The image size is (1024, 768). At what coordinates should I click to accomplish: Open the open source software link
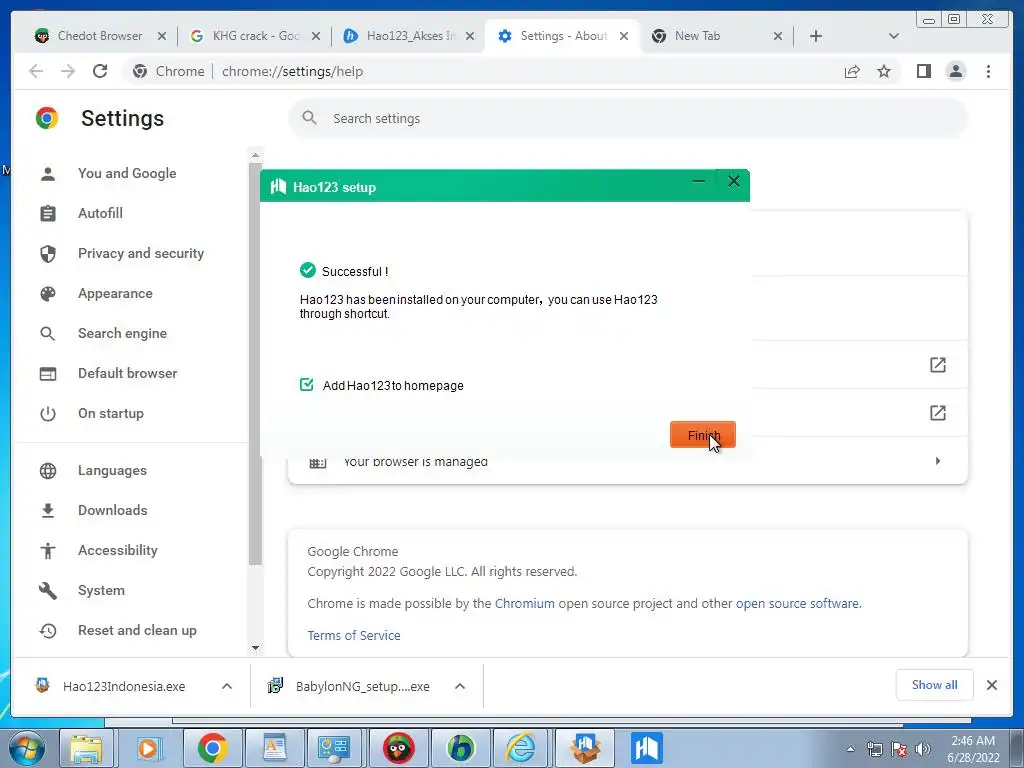click(x=797, y=603)
